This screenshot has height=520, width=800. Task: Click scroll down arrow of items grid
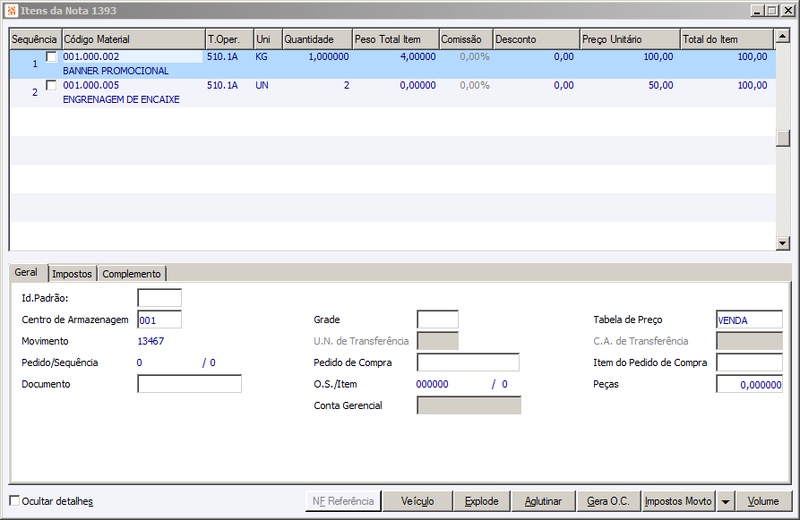(782, 243)
